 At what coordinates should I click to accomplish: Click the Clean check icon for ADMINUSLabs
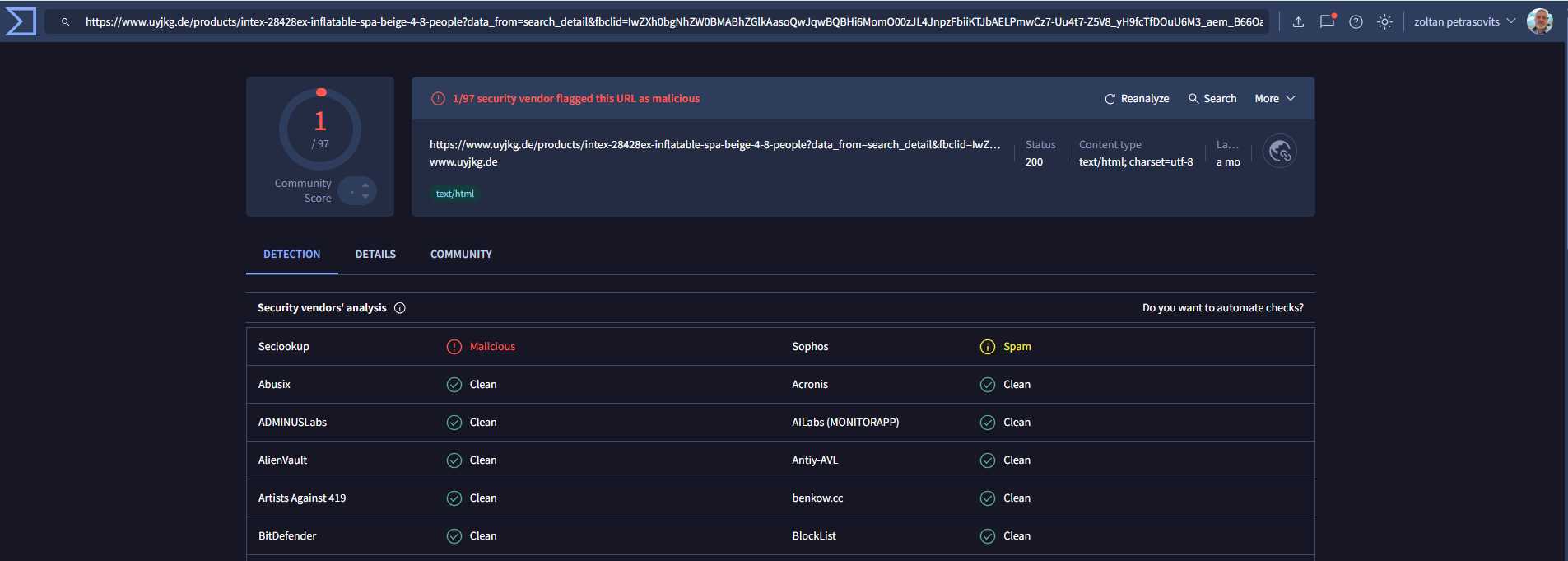[x=454, y=423]
